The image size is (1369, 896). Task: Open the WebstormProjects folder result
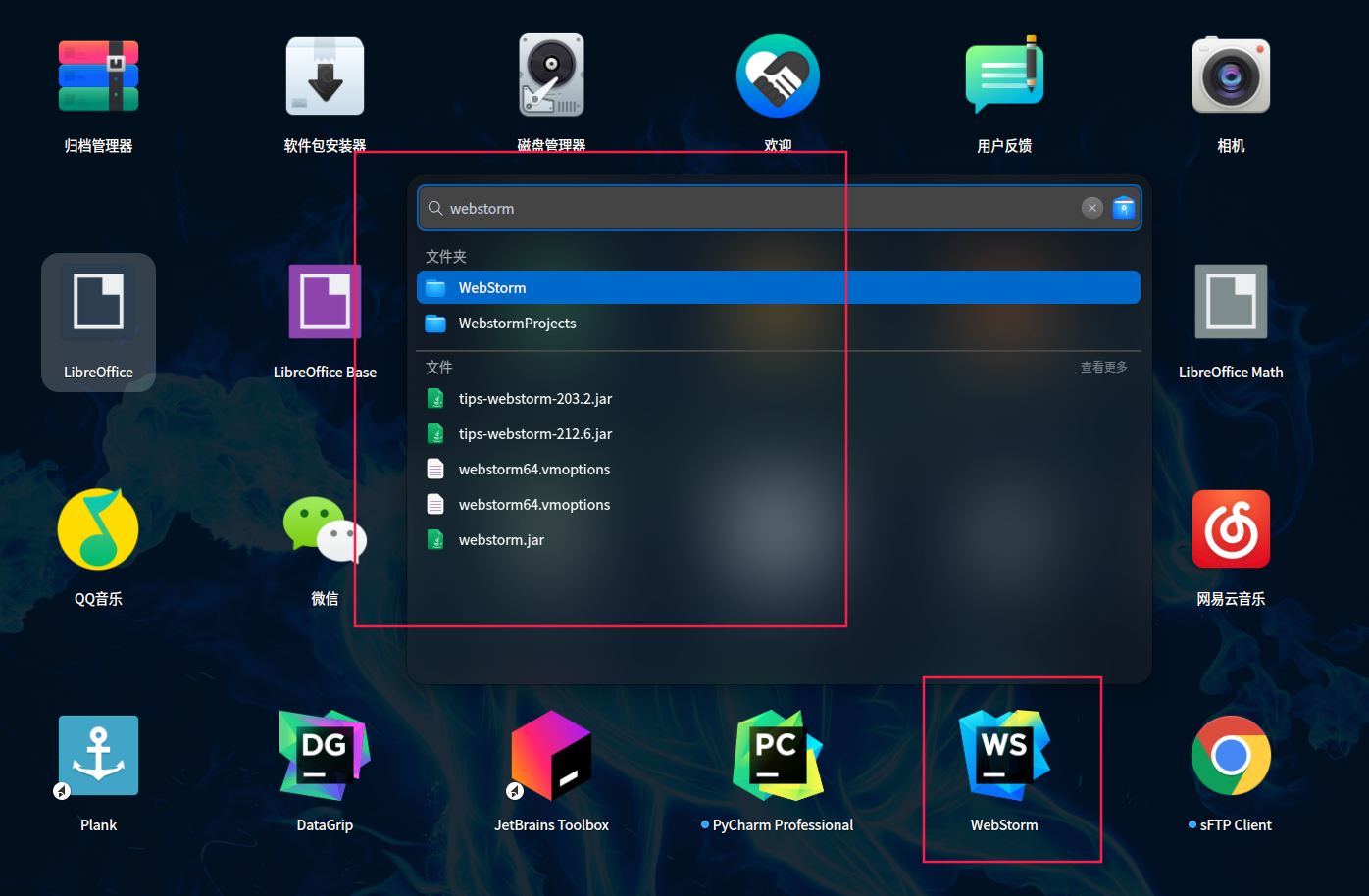click(779, 323)
